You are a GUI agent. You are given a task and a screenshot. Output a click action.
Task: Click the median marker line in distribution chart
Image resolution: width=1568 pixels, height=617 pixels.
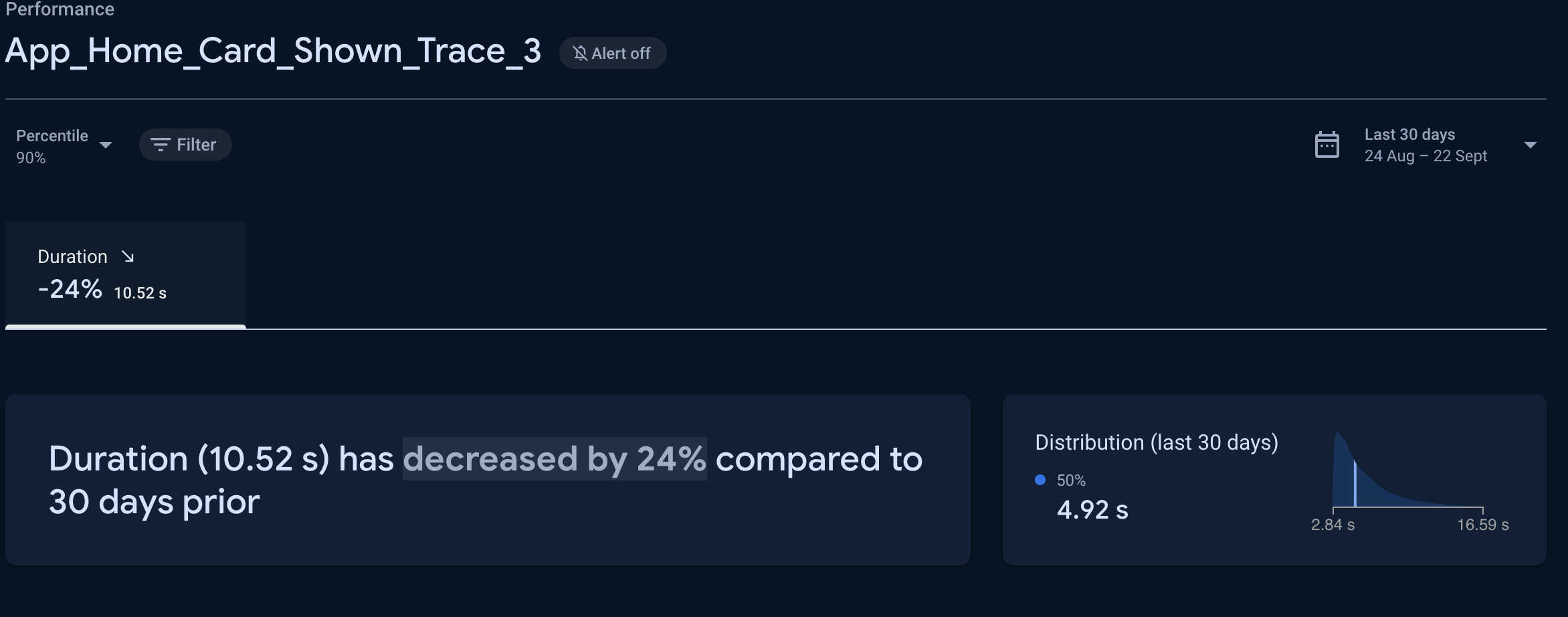[x=1355, y=484]
